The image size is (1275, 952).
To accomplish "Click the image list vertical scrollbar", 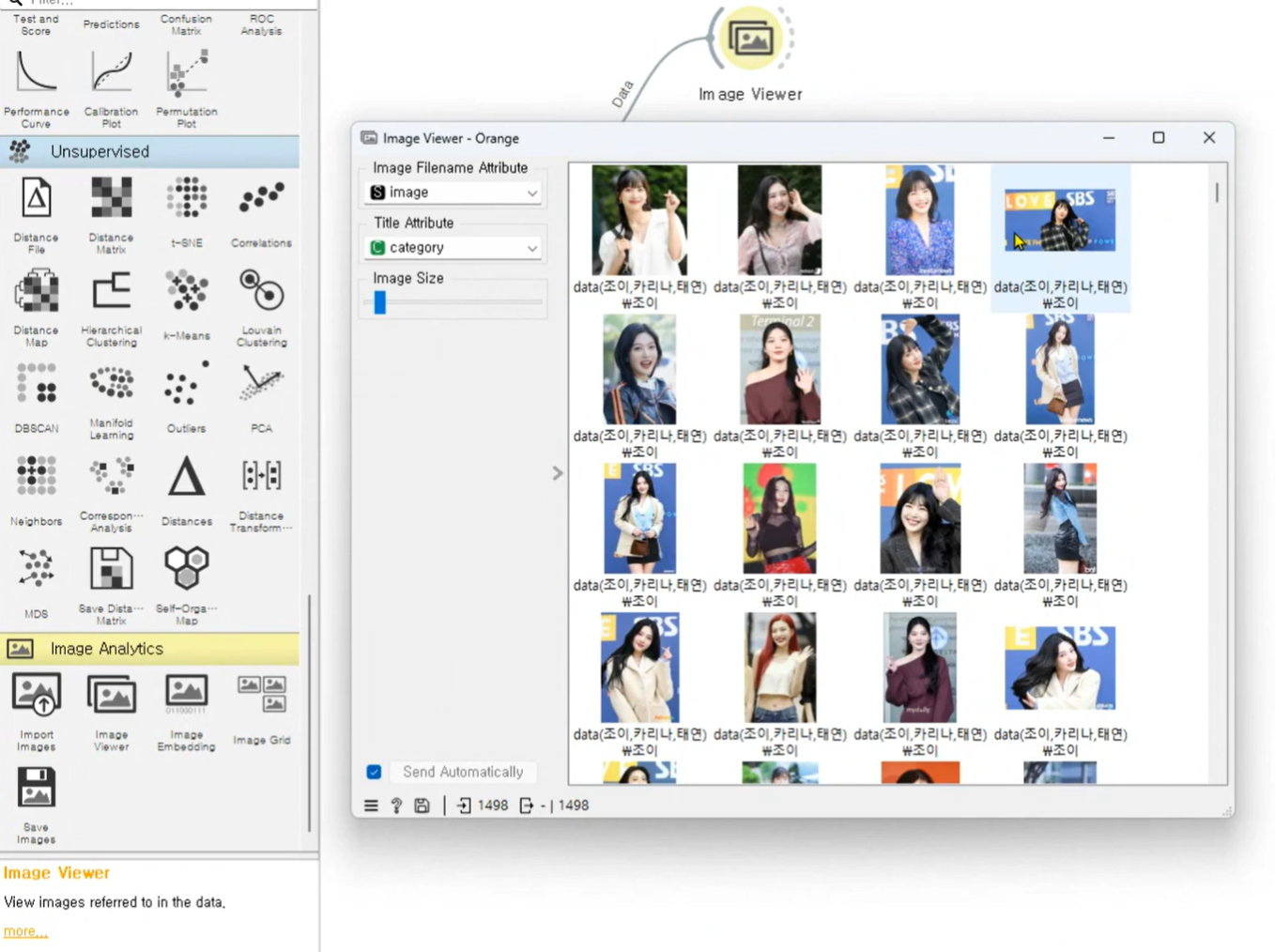I will 1218,192.
